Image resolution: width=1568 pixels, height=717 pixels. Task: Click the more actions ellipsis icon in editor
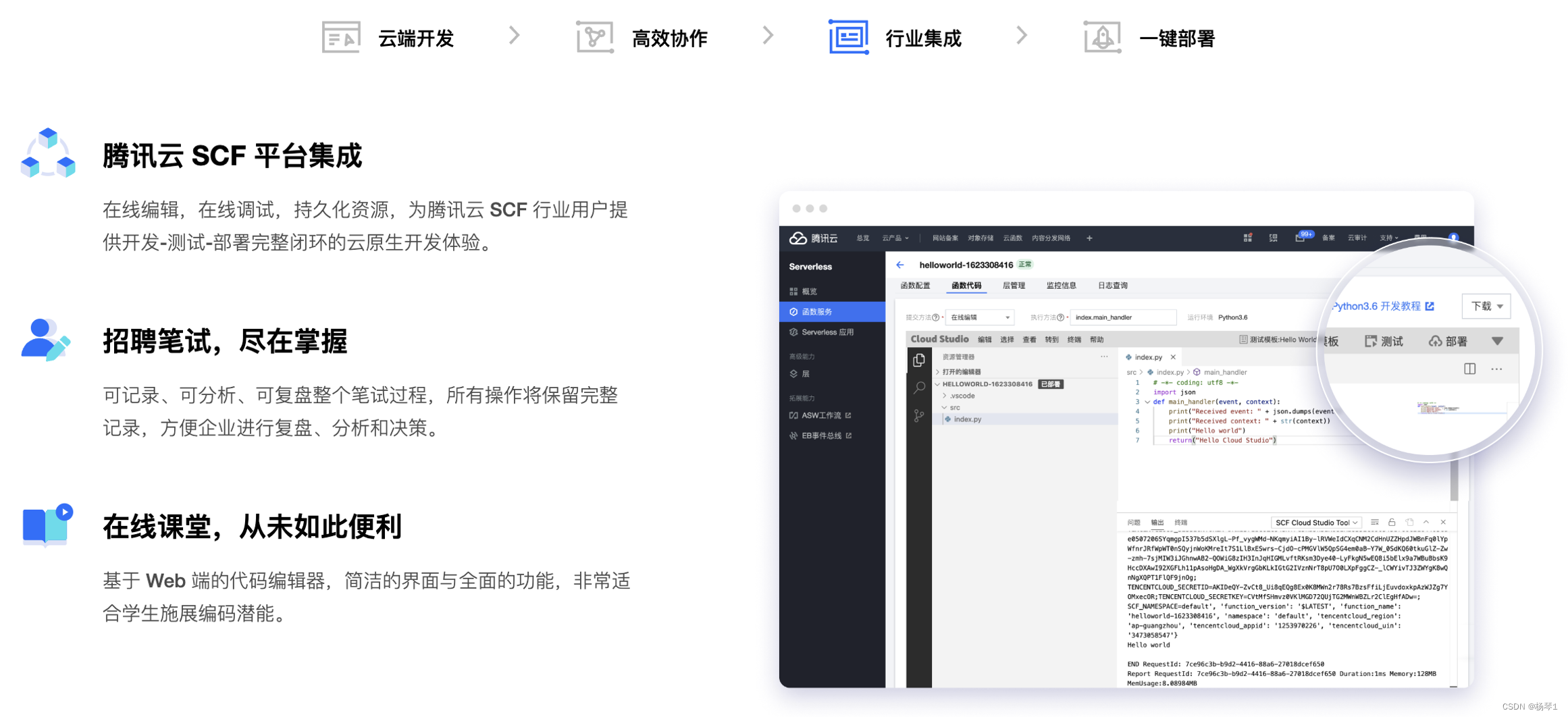pyautogui.click(x=1496, y=369)
